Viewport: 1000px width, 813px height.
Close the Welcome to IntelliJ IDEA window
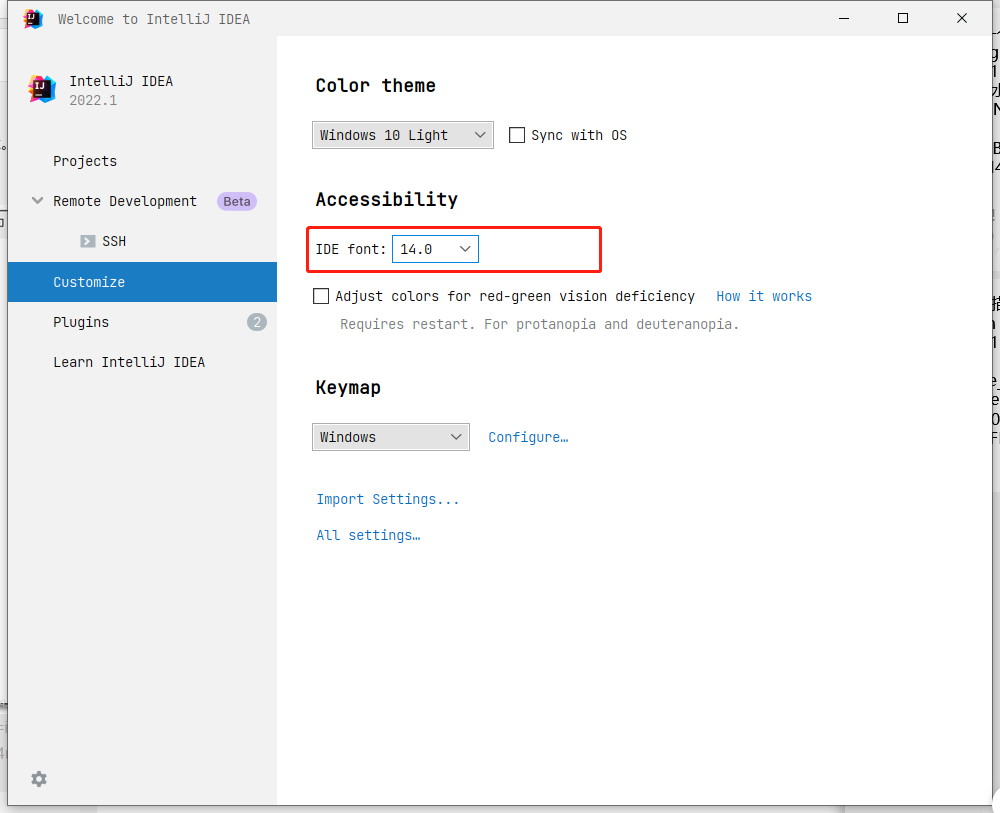click(x=962, y=18)
